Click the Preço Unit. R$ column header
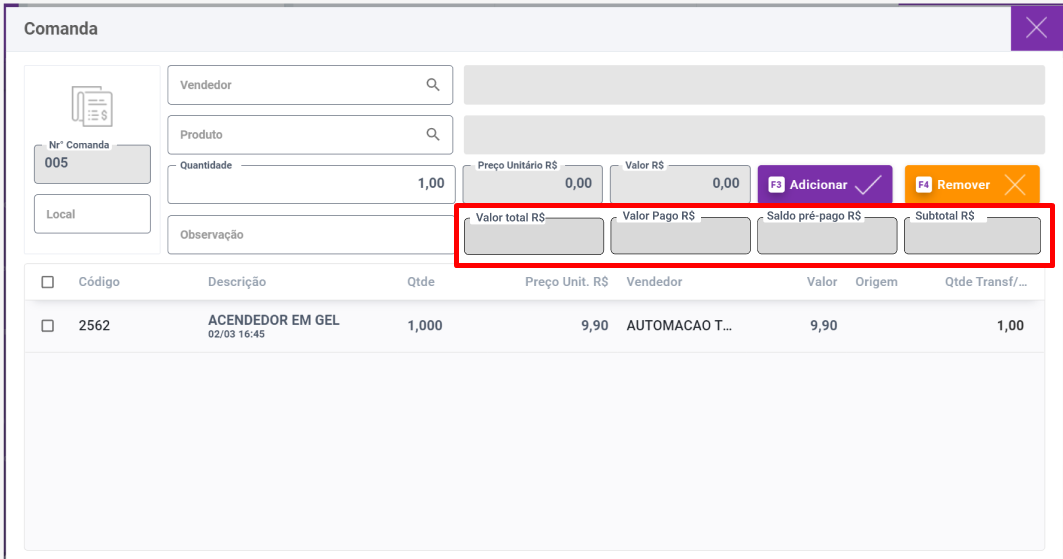The height and width of the screenshot is (559, 1063). click(566, 282)
